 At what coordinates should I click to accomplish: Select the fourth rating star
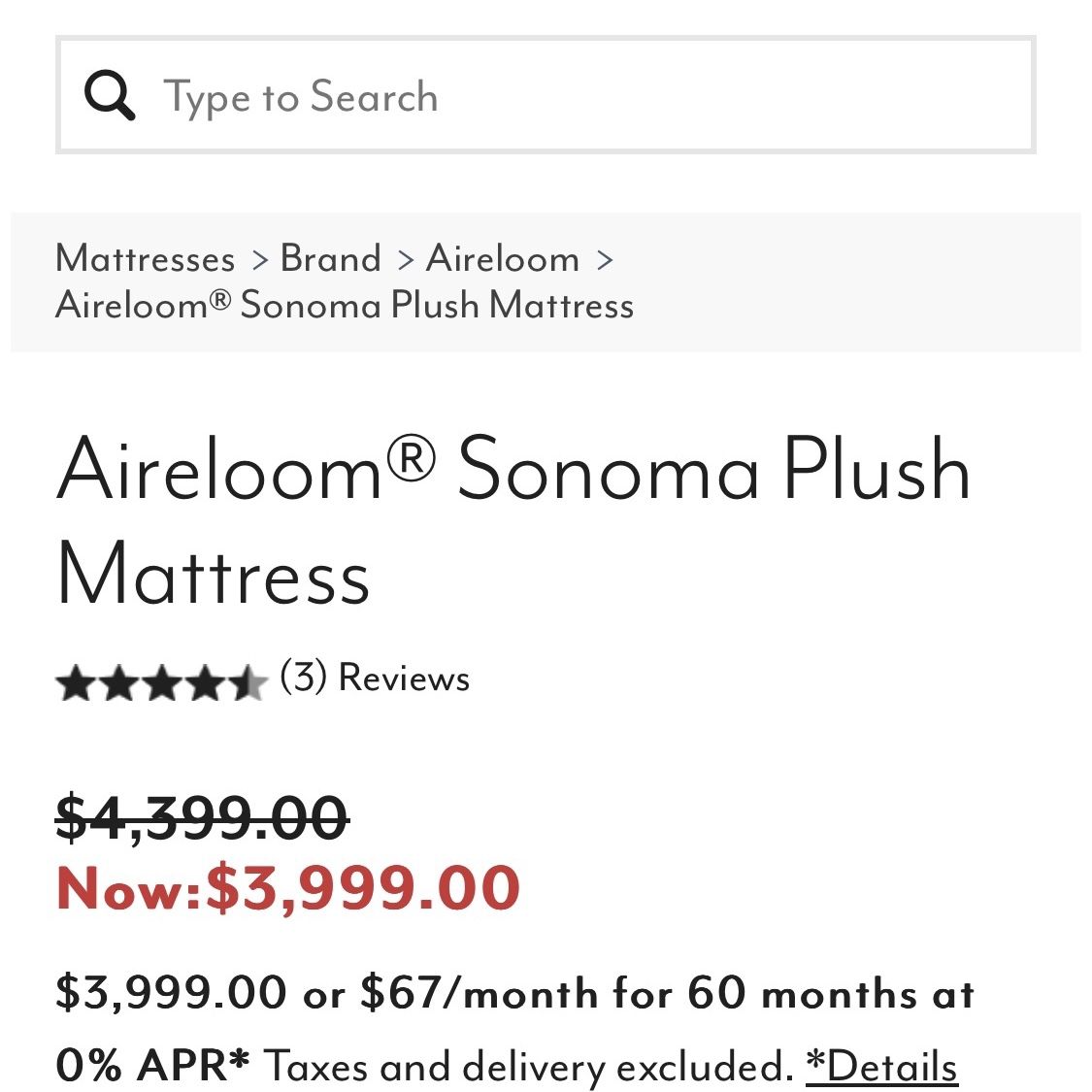pos(204,683)
